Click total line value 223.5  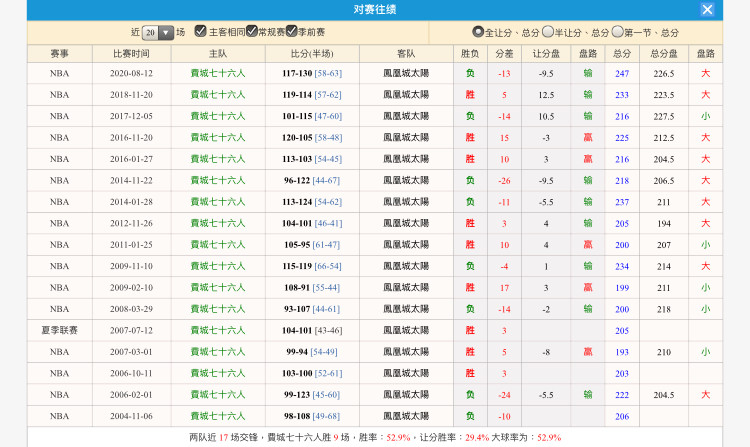(664, 95)
